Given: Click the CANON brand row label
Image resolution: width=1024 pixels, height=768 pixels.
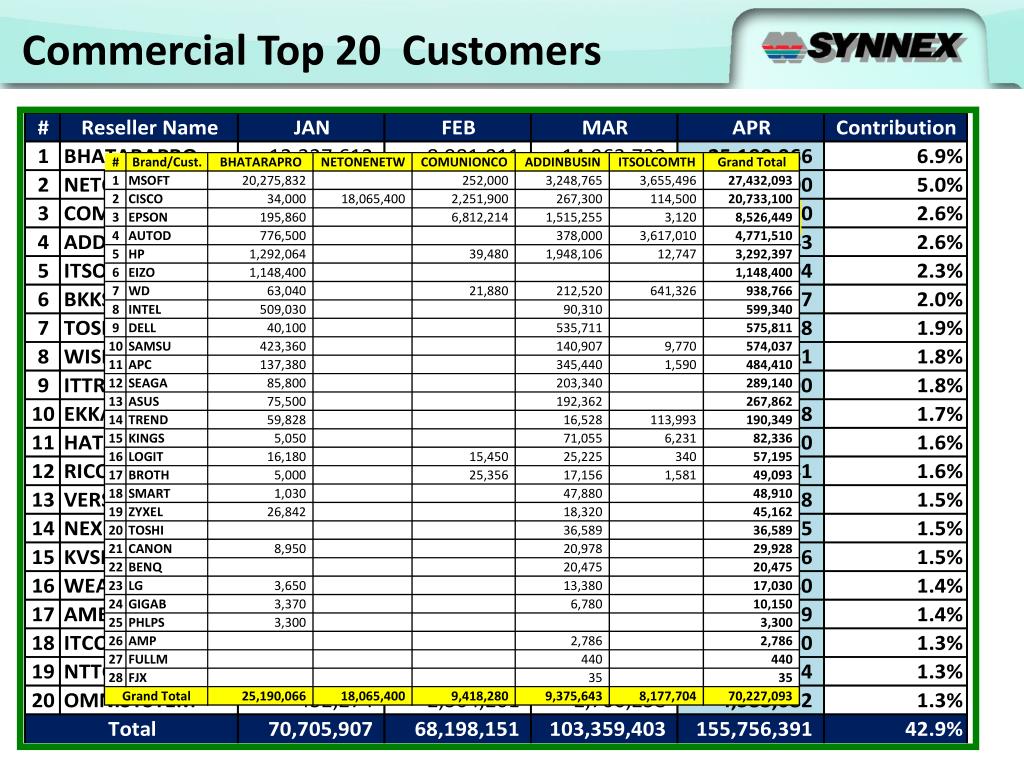Looking at the screenshot, I should (150, 549).
